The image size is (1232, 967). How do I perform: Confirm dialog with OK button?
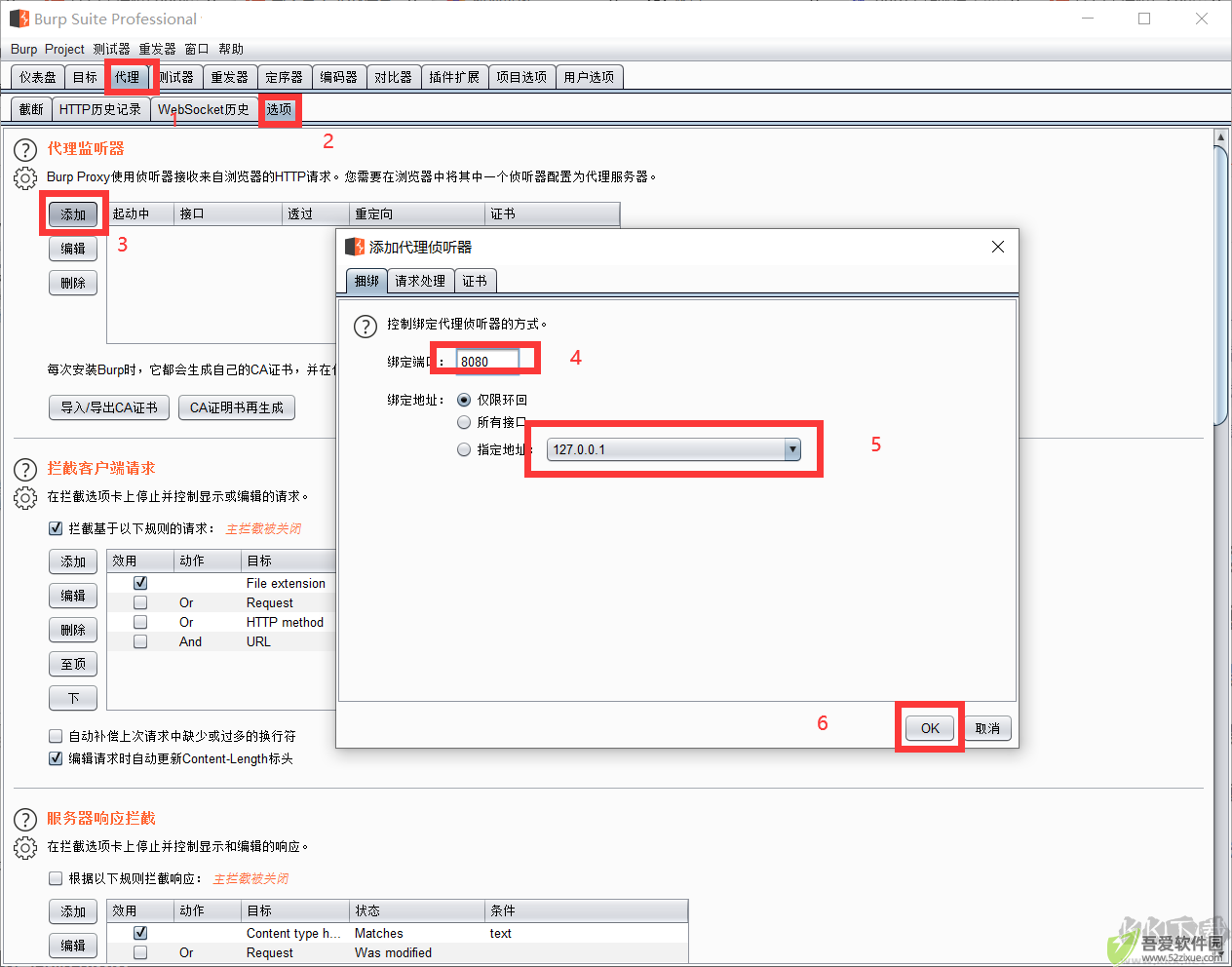pos(930,728)
